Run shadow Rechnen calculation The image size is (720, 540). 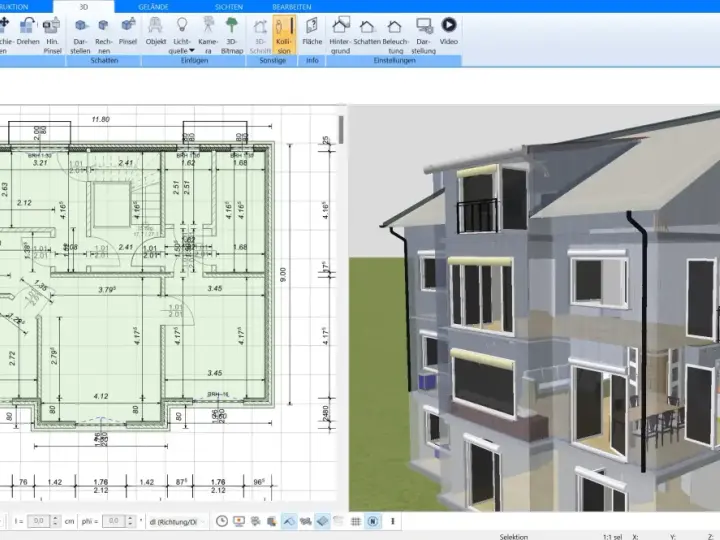(x=104, y=35)
